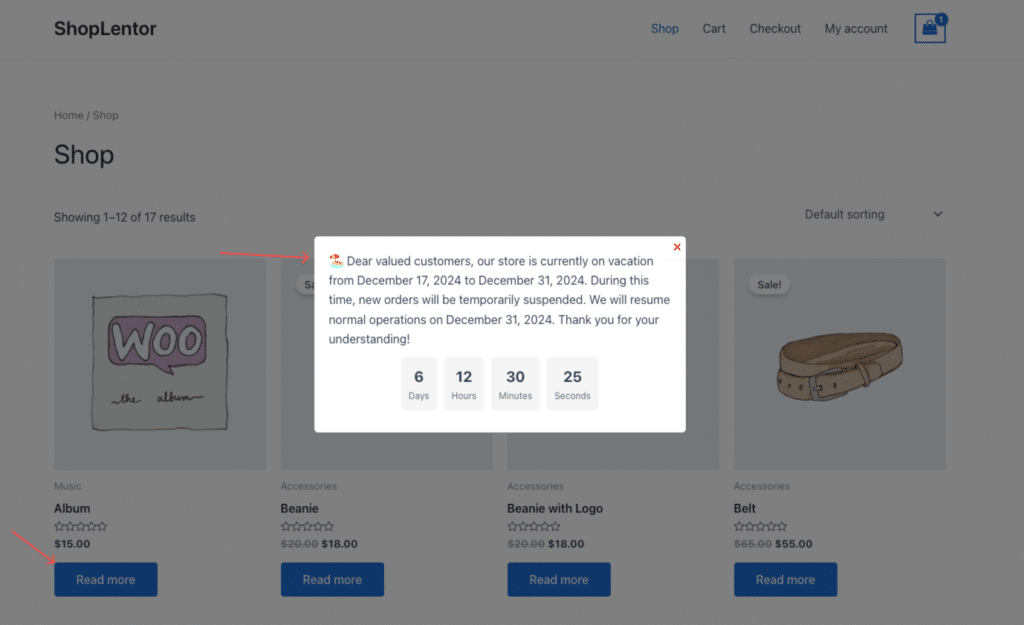Click Read more under Belt
Viewport: 1024px width, 625px height.
785,580
